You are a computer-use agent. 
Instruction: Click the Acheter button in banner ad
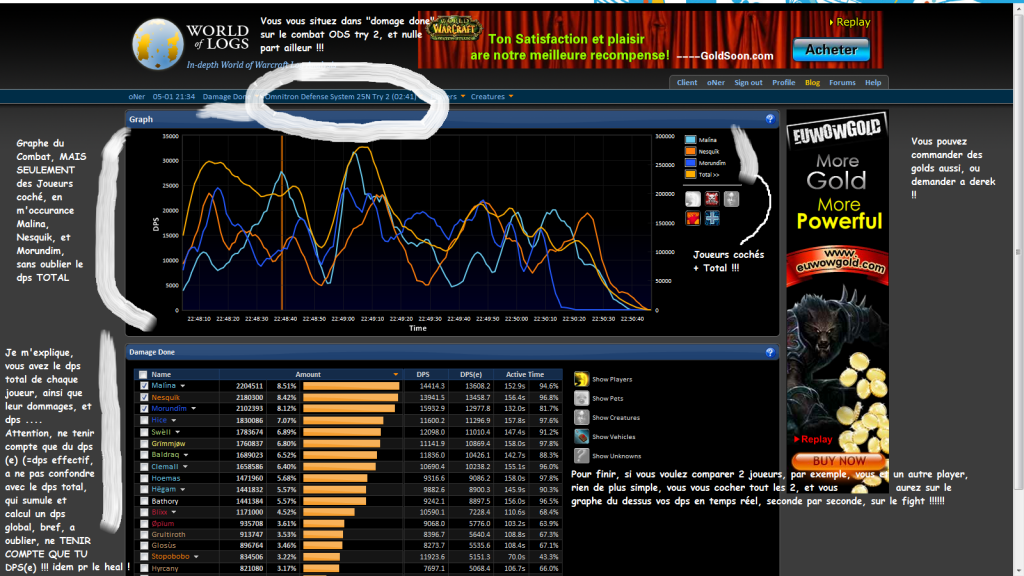[831, 50]
